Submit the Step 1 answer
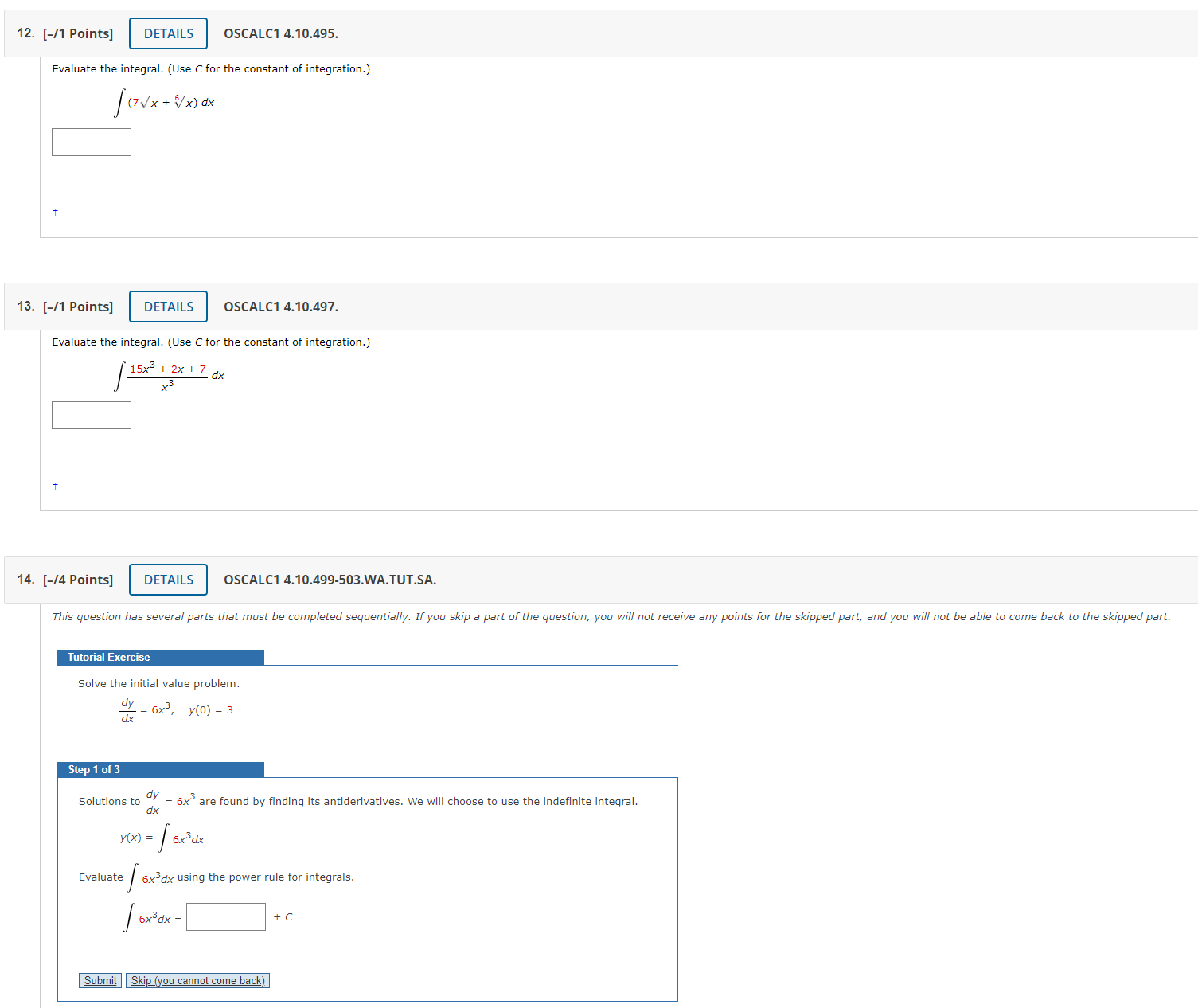The image size is (1198, 1008). click(100, 980)
